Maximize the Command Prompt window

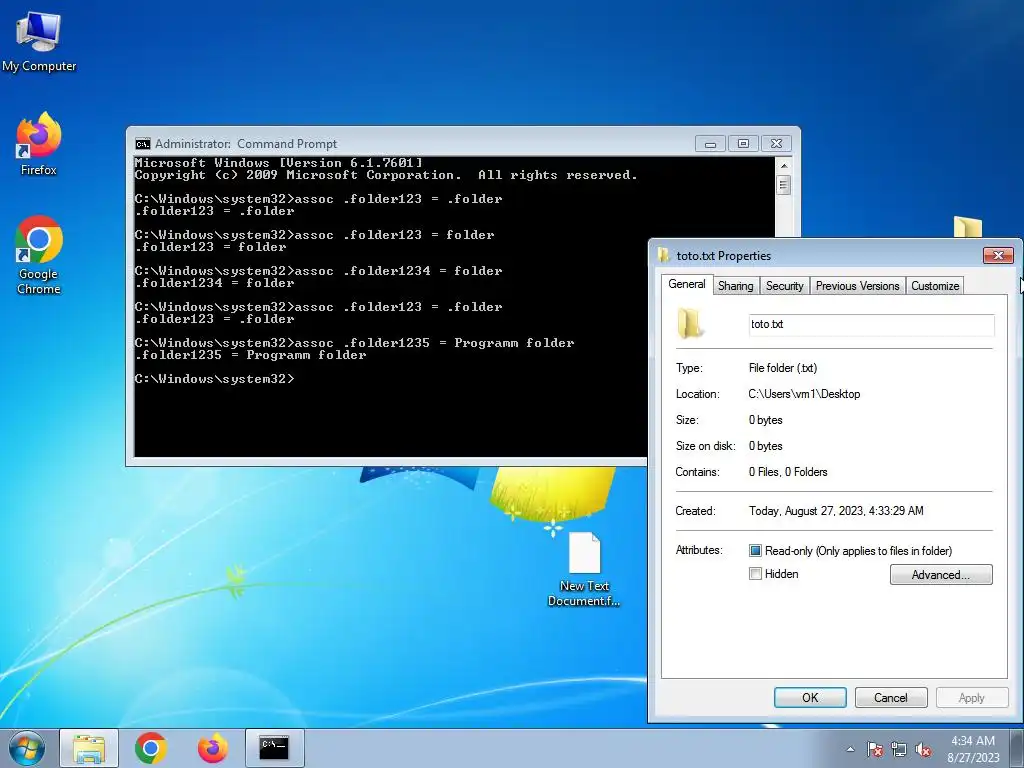click(743, 144)
